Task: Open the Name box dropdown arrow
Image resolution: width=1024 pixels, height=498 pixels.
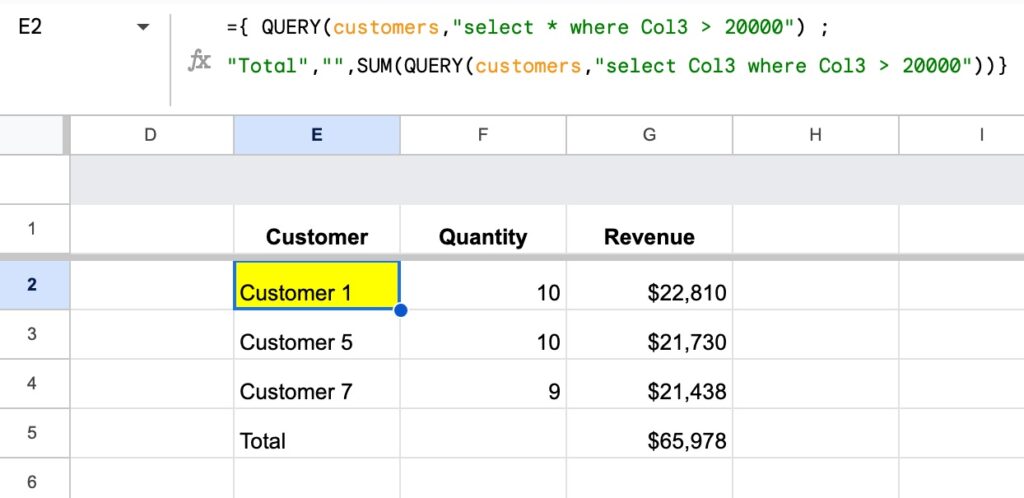Action: coord(142,27)
